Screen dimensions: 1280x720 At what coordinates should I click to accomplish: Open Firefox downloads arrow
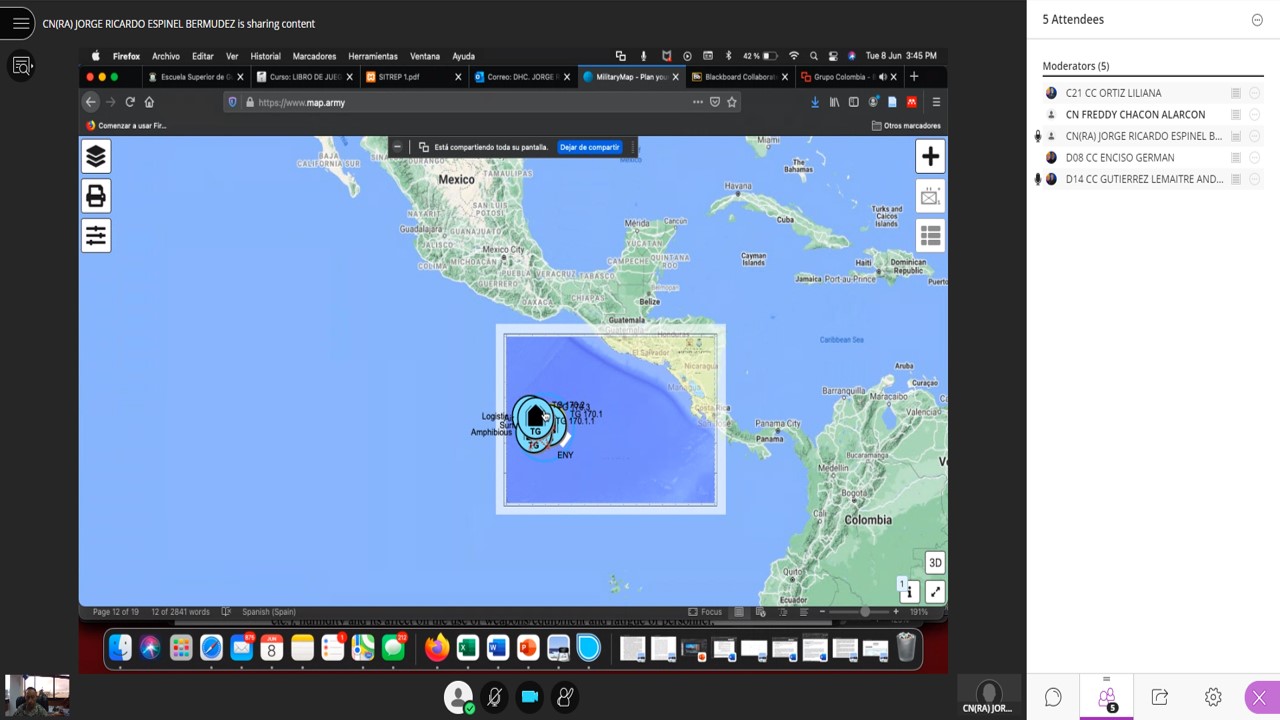pyautogui.click(x=815, y=102)
